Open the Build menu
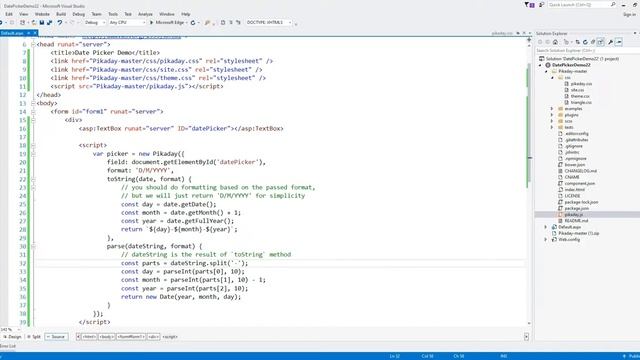 (x=61, y=14)
